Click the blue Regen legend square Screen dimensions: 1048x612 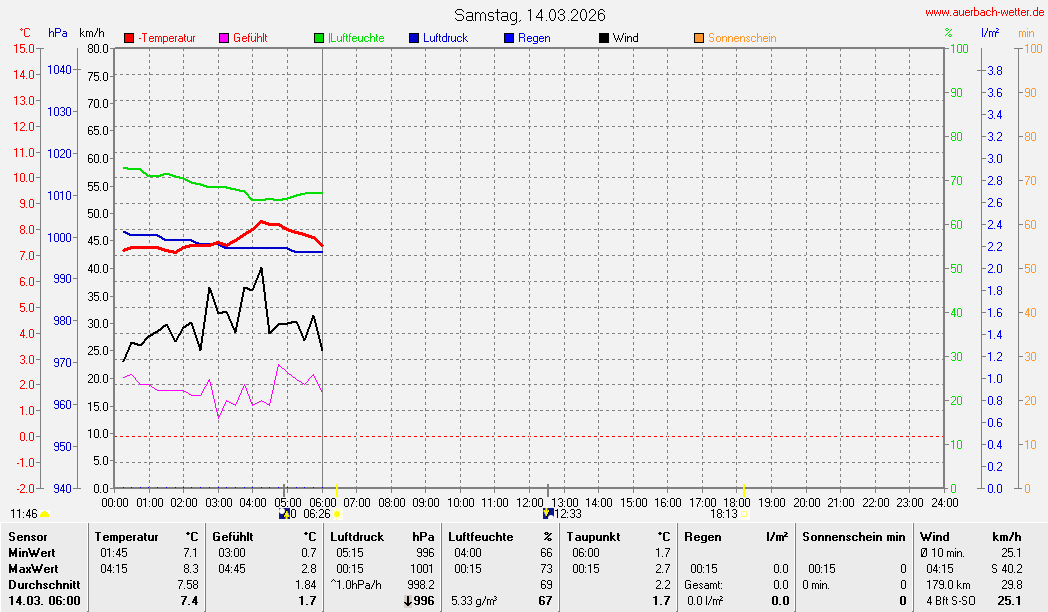(509, 38)
